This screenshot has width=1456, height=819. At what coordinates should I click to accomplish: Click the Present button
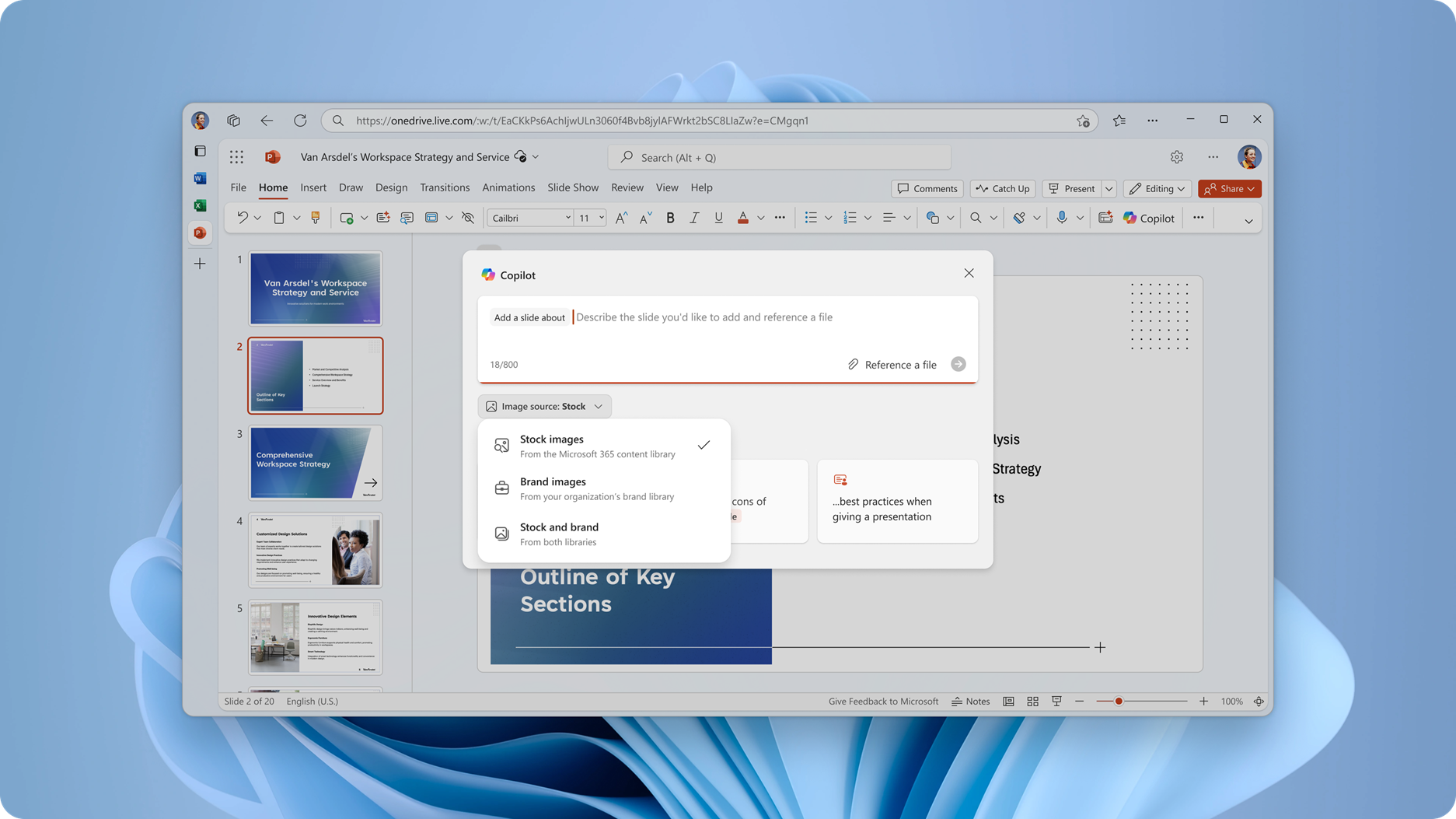coord(1071,188)
